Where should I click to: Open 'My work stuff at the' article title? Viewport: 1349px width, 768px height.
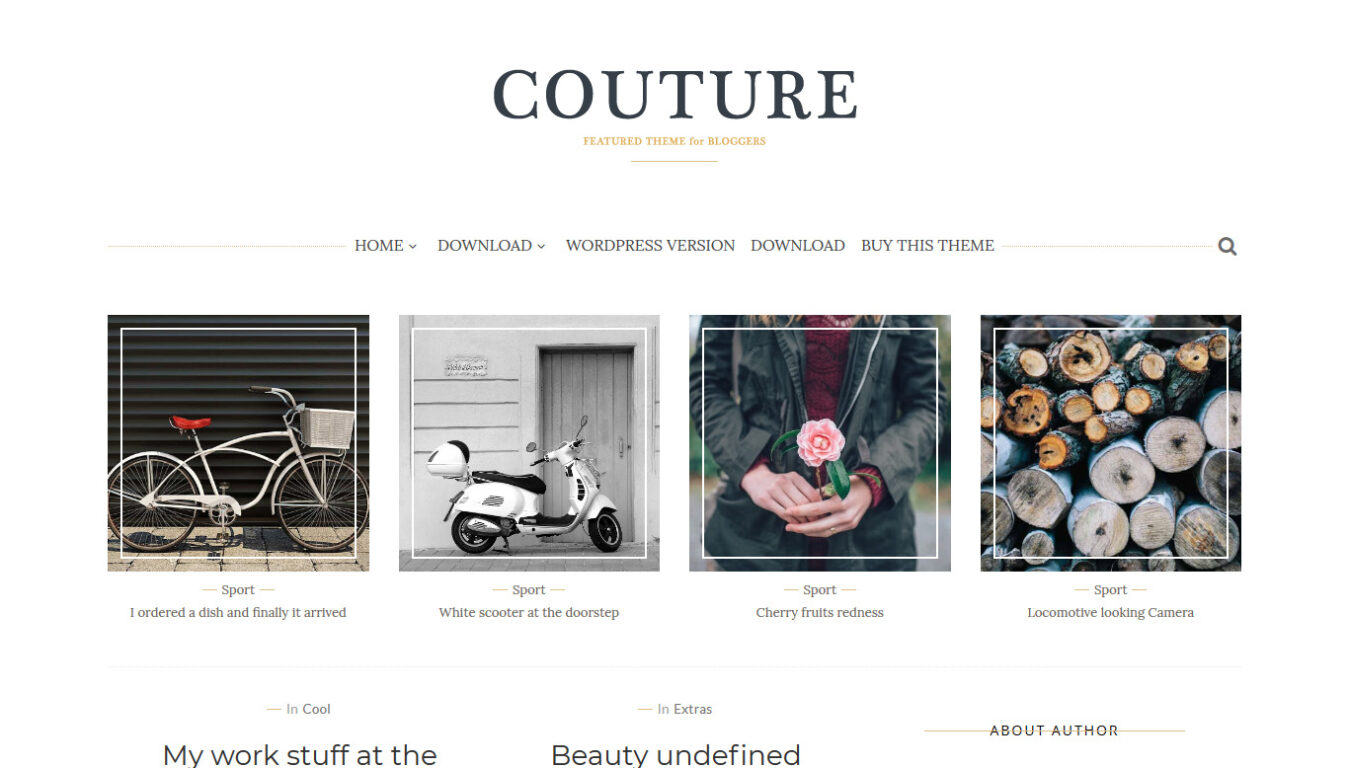[x=300, y=754]
